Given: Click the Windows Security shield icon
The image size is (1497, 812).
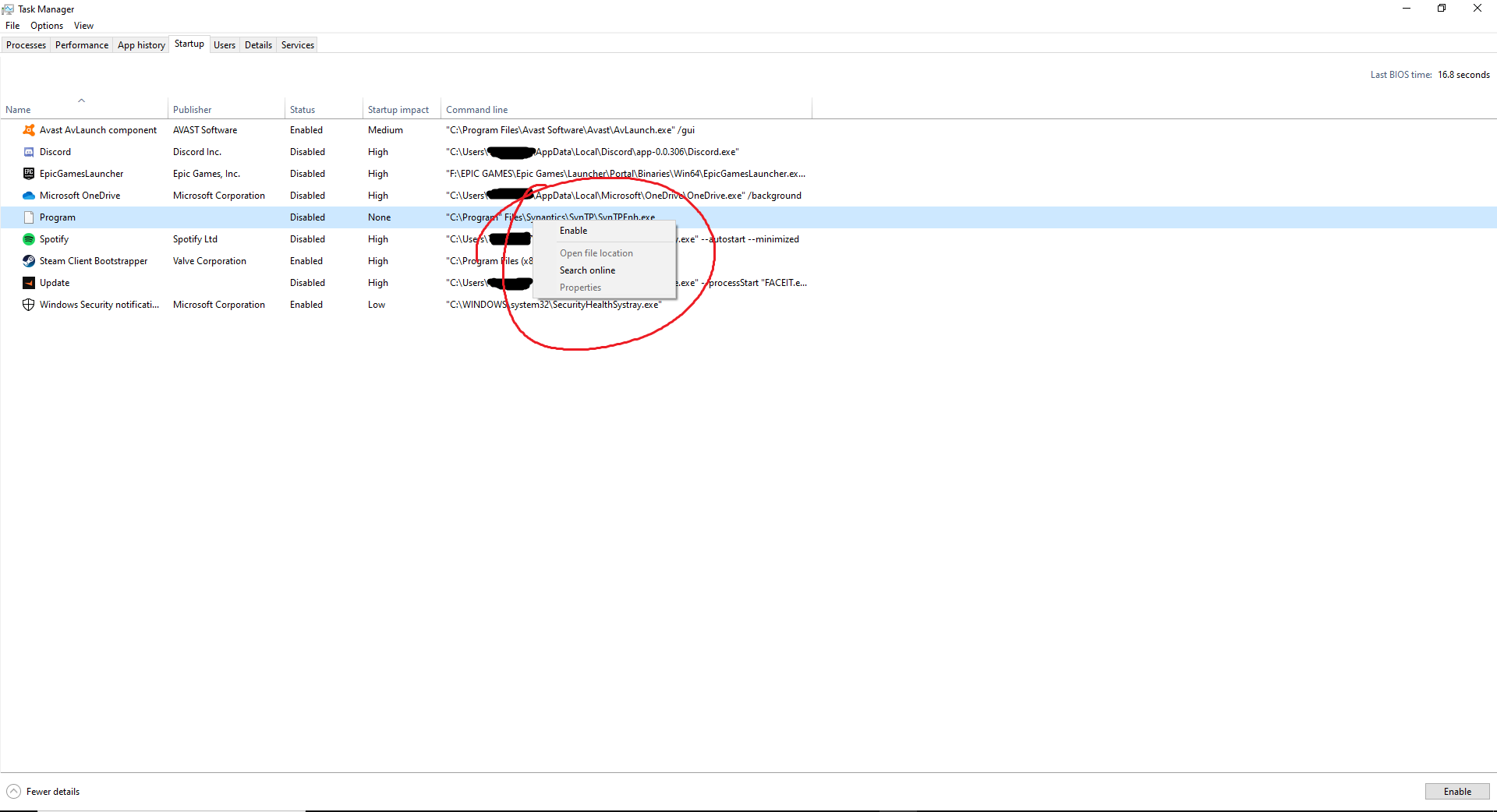Looking at the screenshot, I should coord(29,305).
